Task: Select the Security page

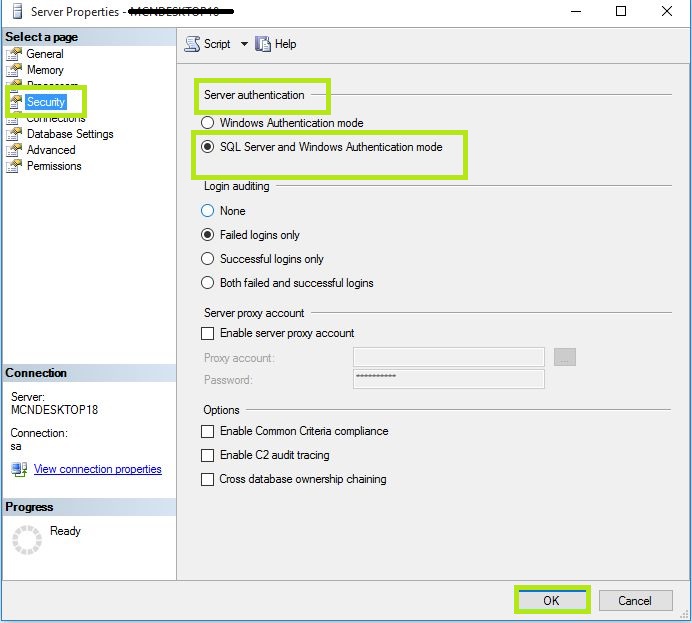Action: point(46,102)
